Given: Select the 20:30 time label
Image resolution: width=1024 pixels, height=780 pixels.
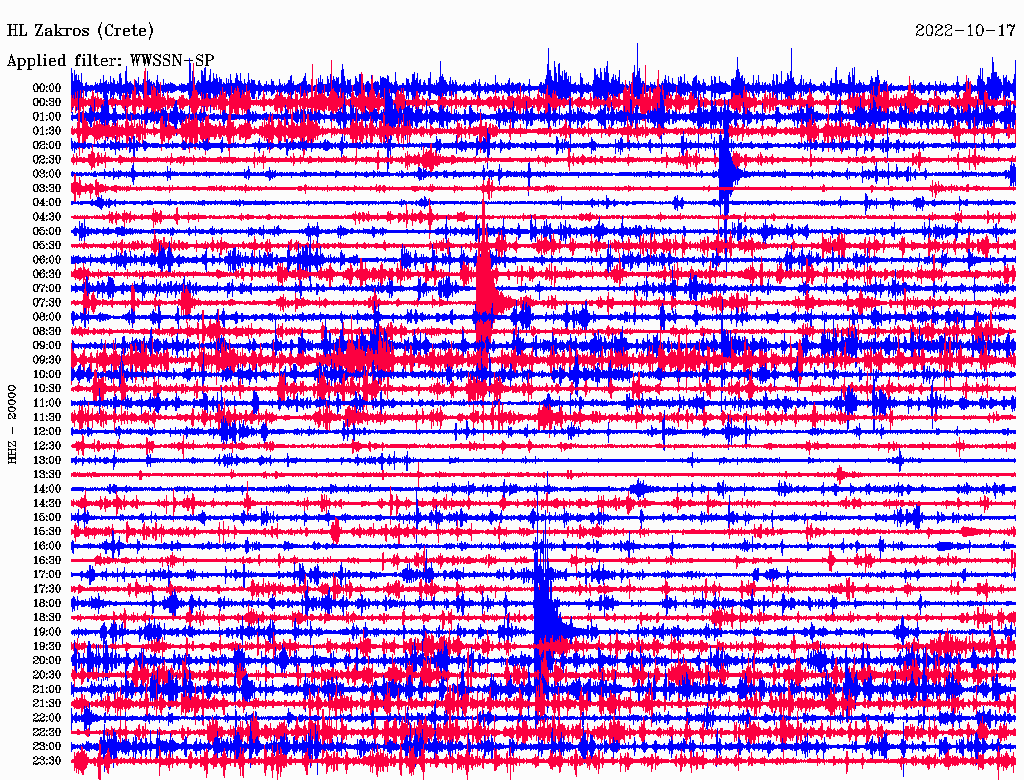Looking at the screenshot, I should (47, 675).
